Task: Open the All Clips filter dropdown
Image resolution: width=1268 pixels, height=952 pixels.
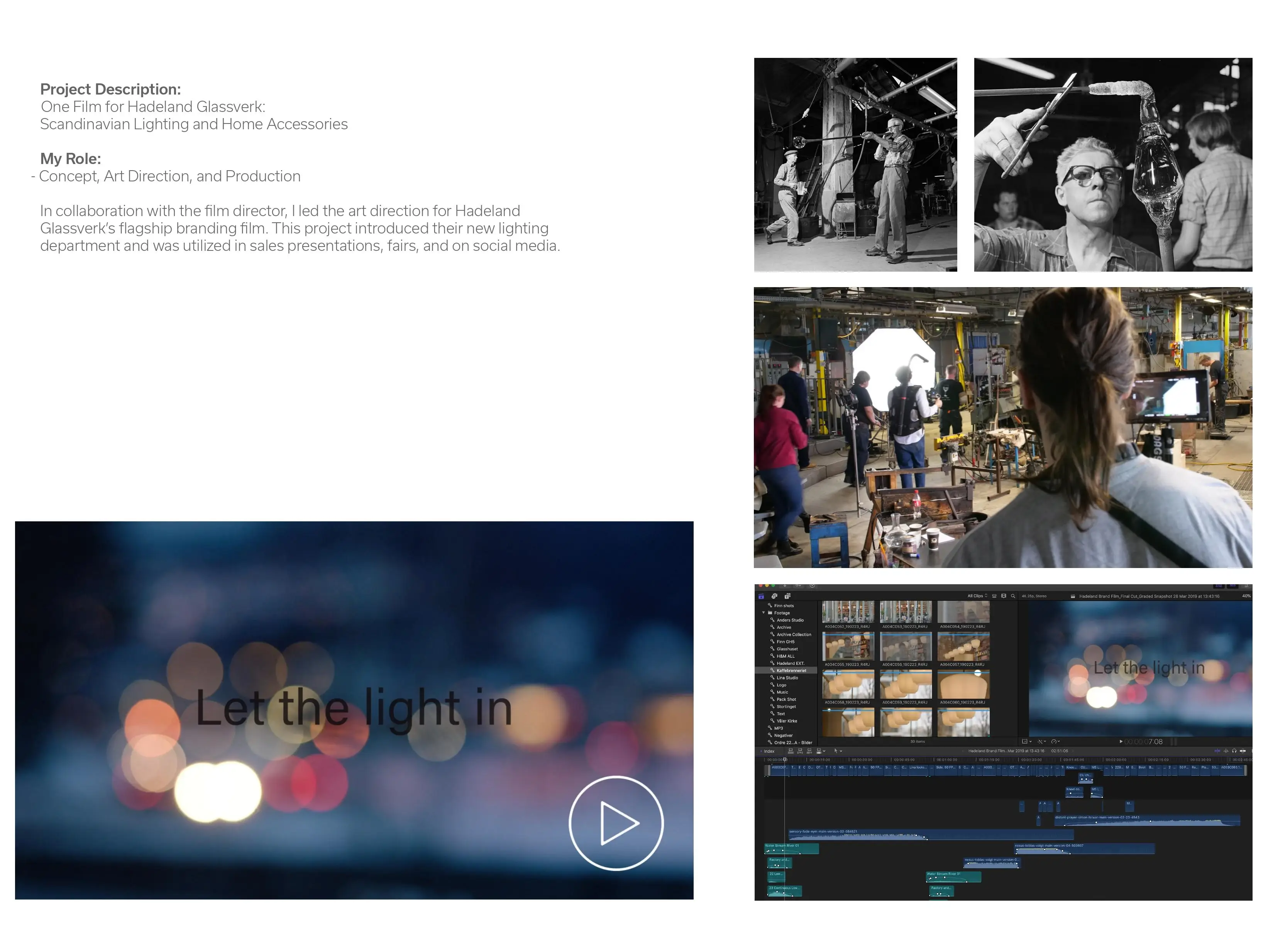Action: click(977, 596)
